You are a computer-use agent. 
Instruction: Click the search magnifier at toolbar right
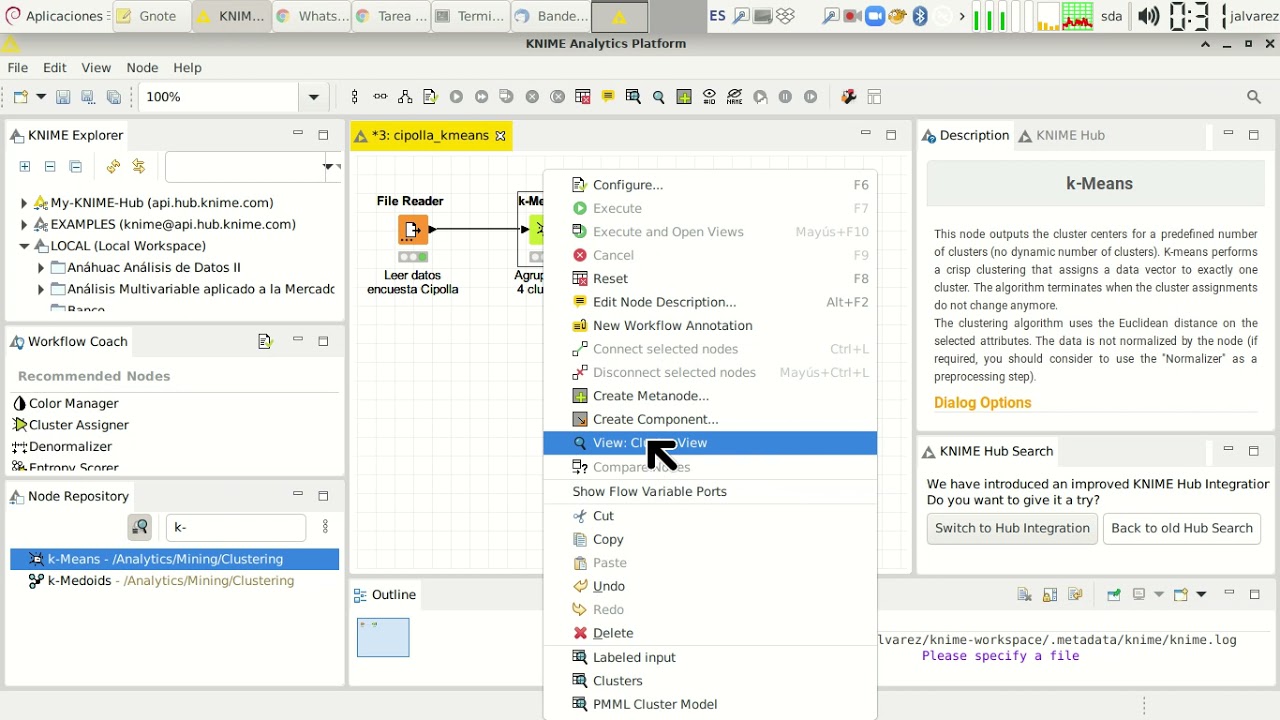pyautogui.click(x=1254, y=97)
